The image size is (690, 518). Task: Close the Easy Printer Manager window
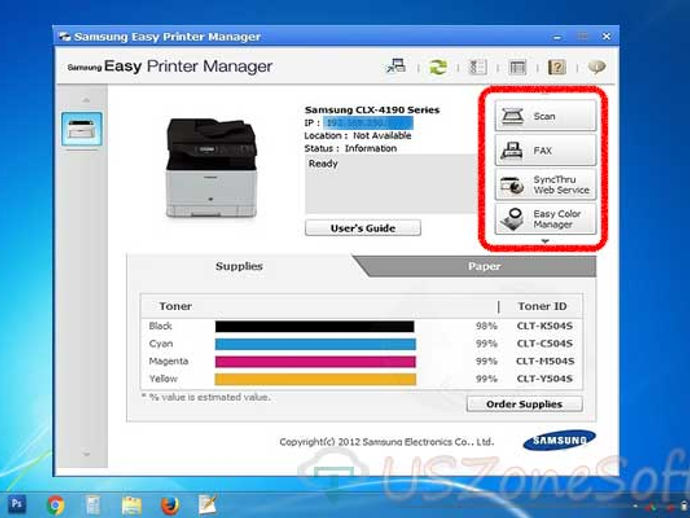(x=606, y=37)
